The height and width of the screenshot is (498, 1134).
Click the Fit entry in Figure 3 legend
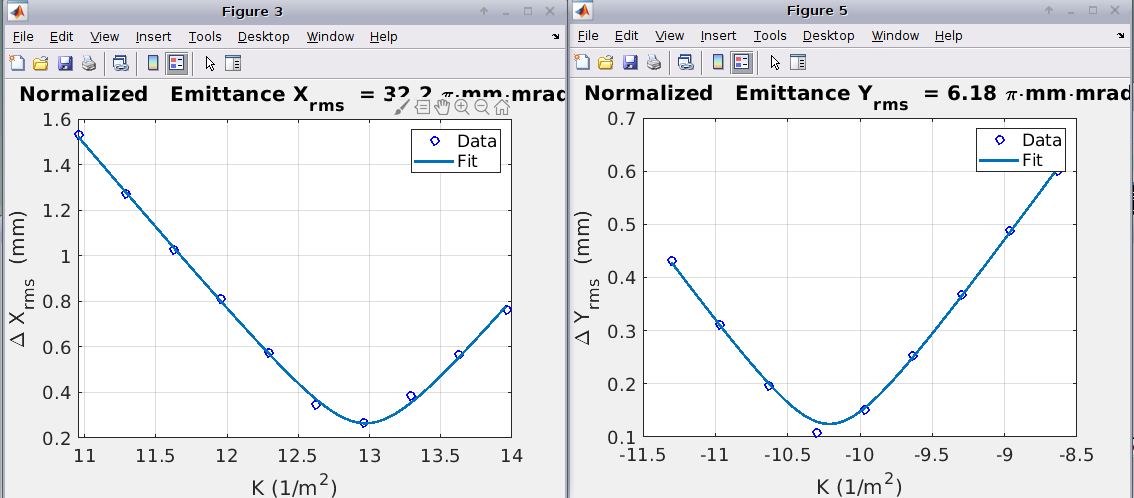(x=467, y=161)
